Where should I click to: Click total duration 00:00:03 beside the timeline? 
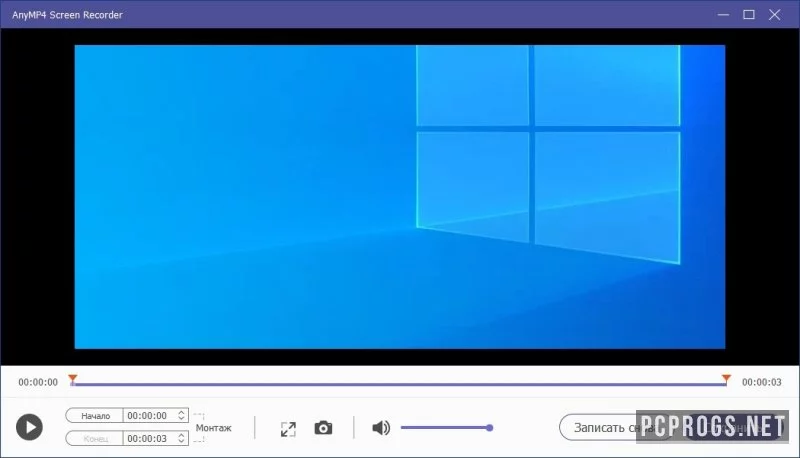(761, 382)
